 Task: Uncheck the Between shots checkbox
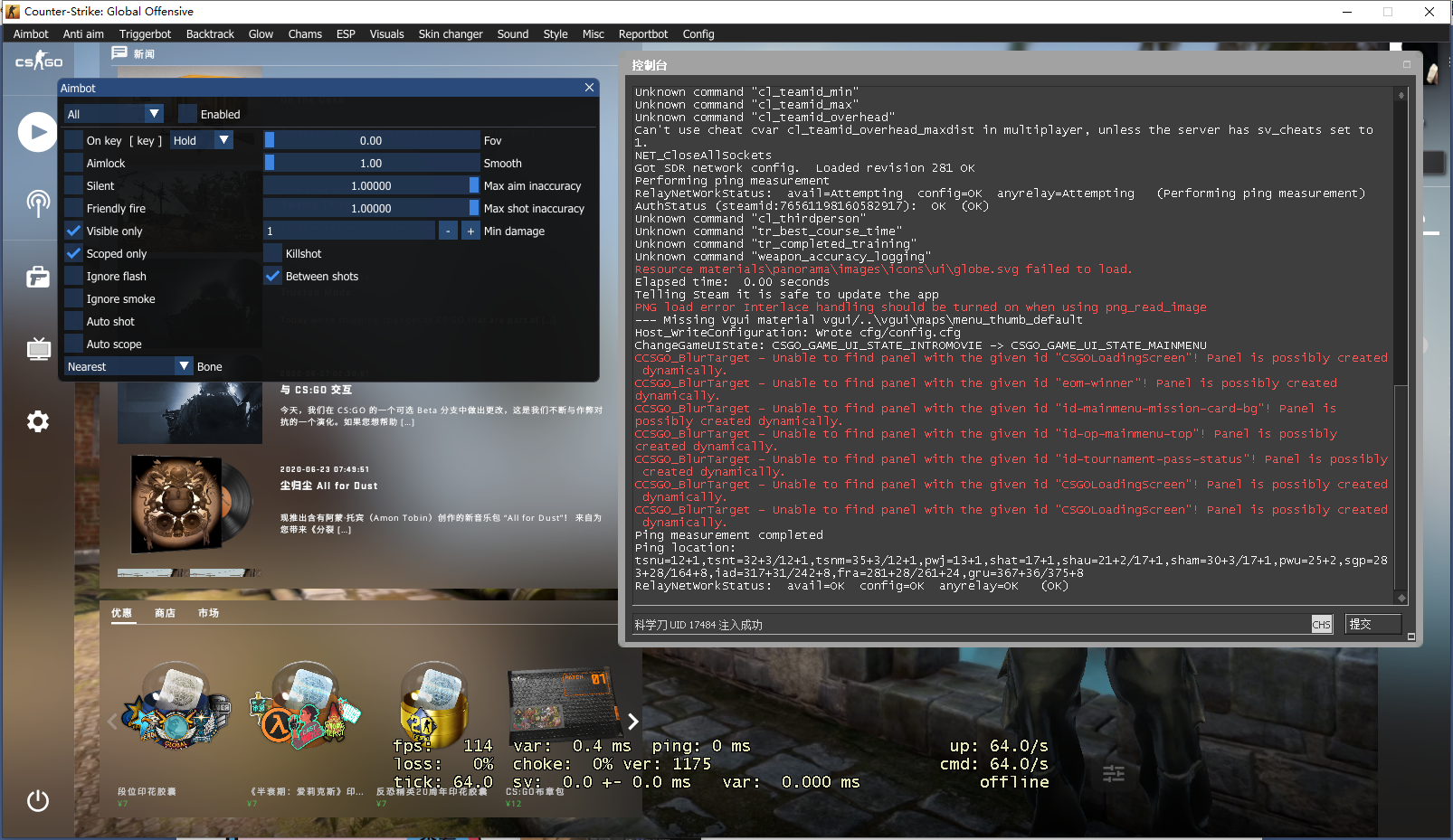click(x=272, y=276)
